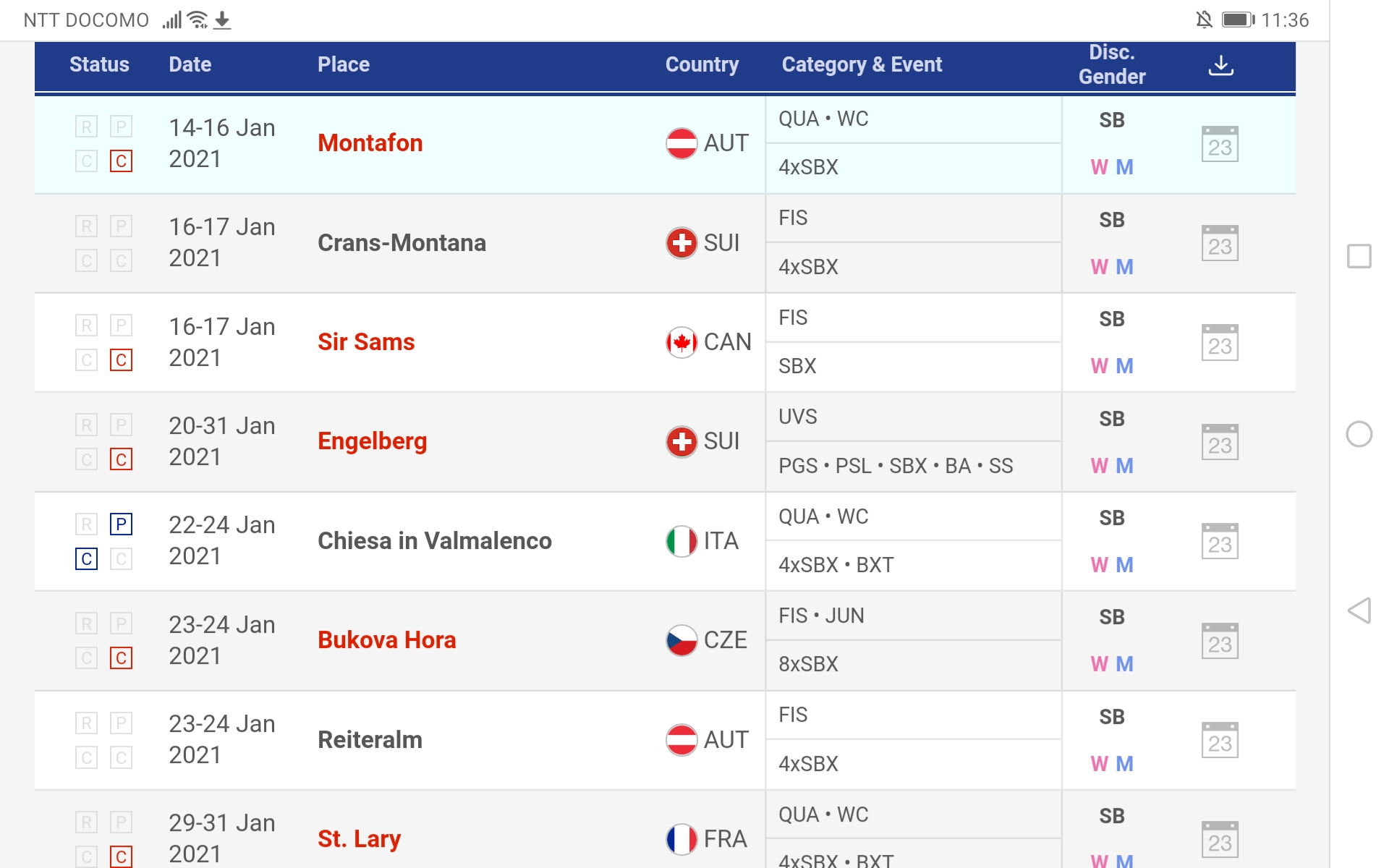This screenshot has height=868, width=1389.
Task: Tap the Bukova Hora calendar icon
Action: [1220, 641]
